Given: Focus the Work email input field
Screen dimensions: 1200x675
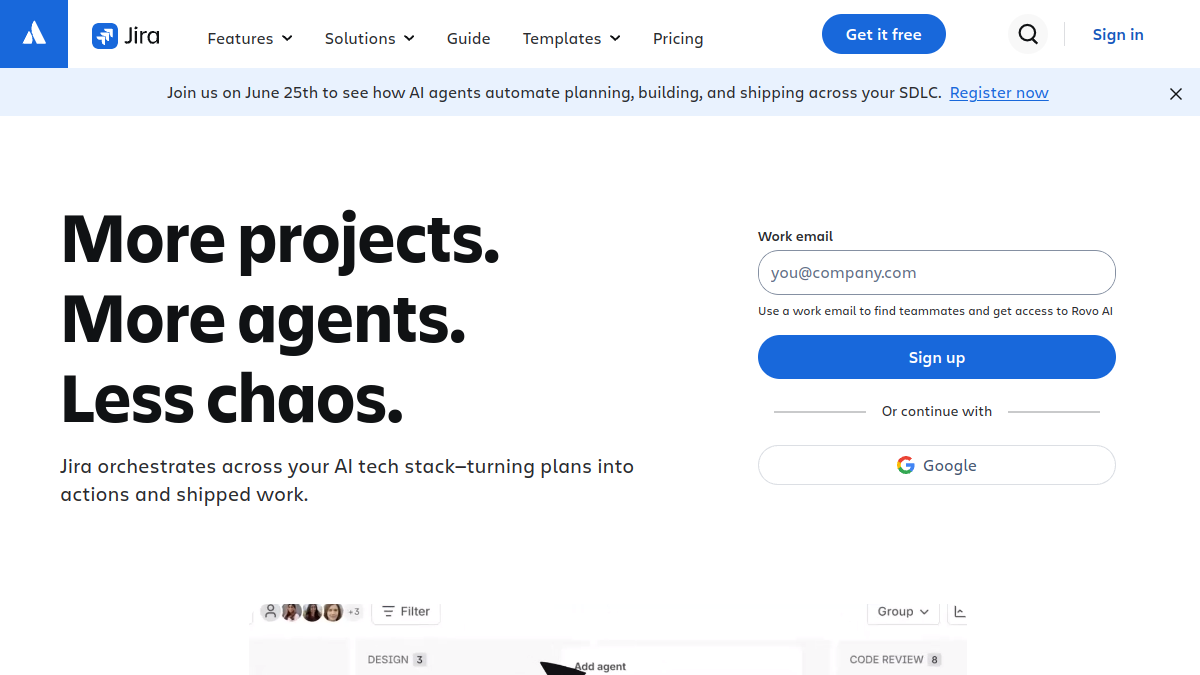Looking at the screenshot, I should [936, 272].
